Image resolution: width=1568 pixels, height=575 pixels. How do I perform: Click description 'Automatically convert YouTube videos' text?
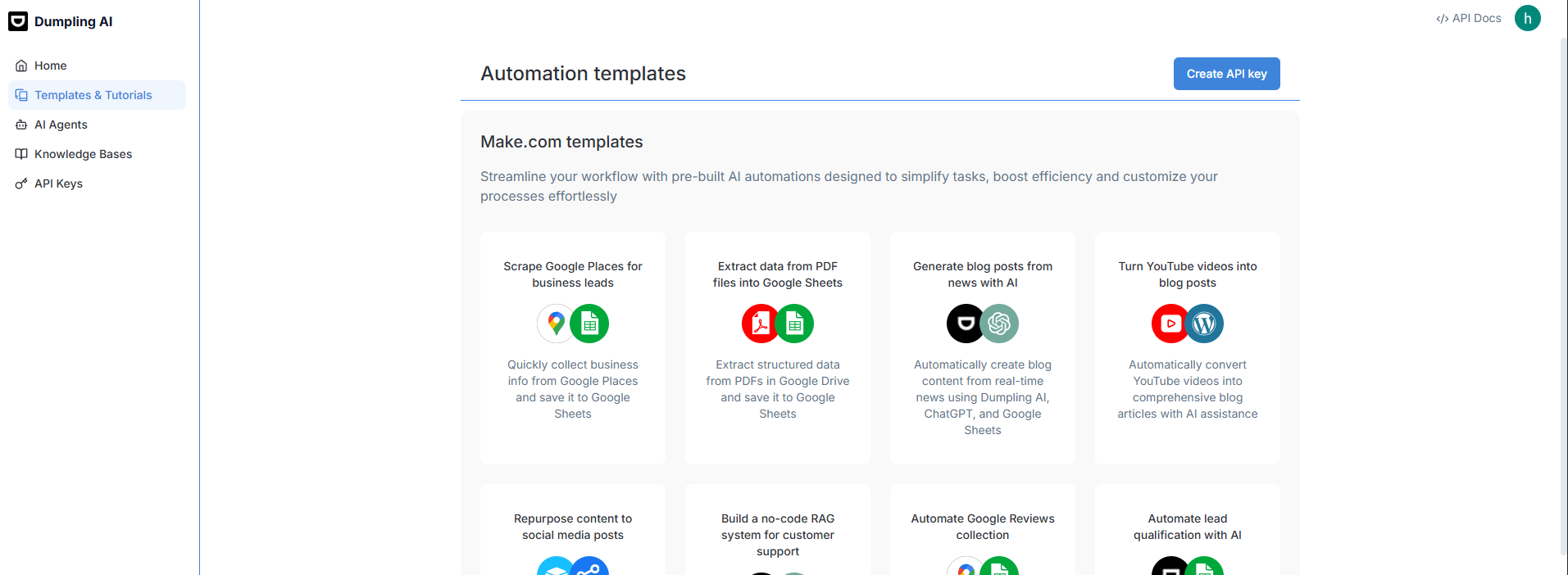1188,389
